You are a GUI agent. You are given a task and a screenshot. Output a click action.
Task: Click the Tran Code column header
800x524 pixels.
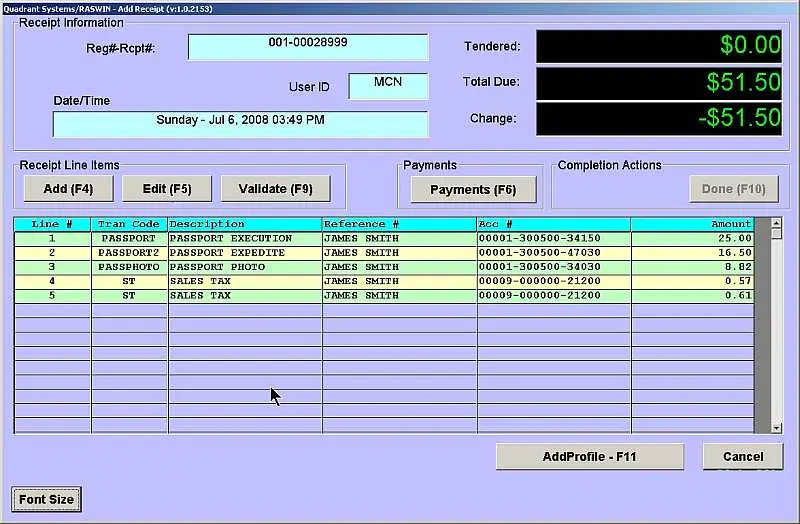[129, 224]
